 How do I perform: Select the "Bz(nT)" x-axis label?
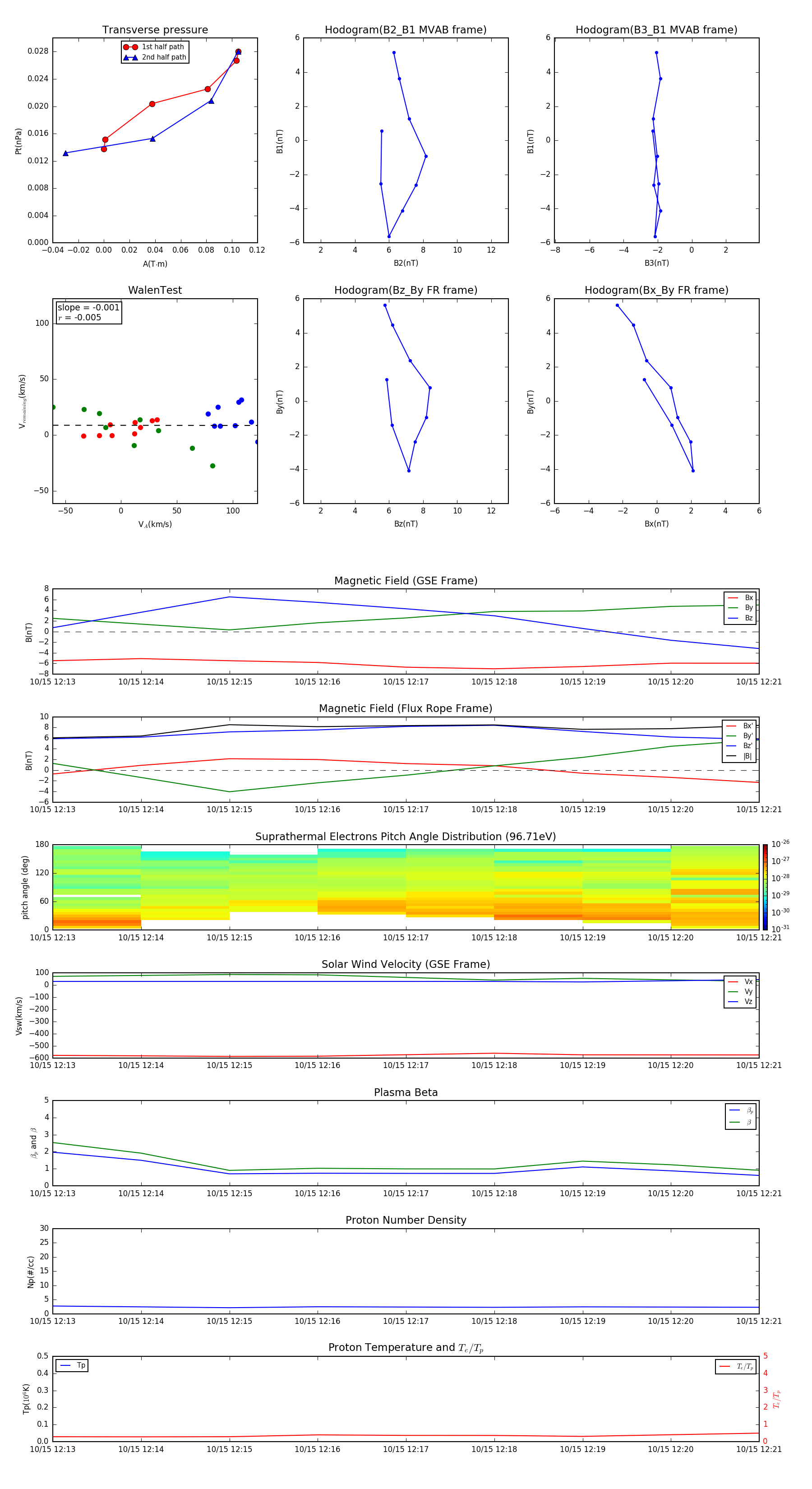click(x=406, y=524)
